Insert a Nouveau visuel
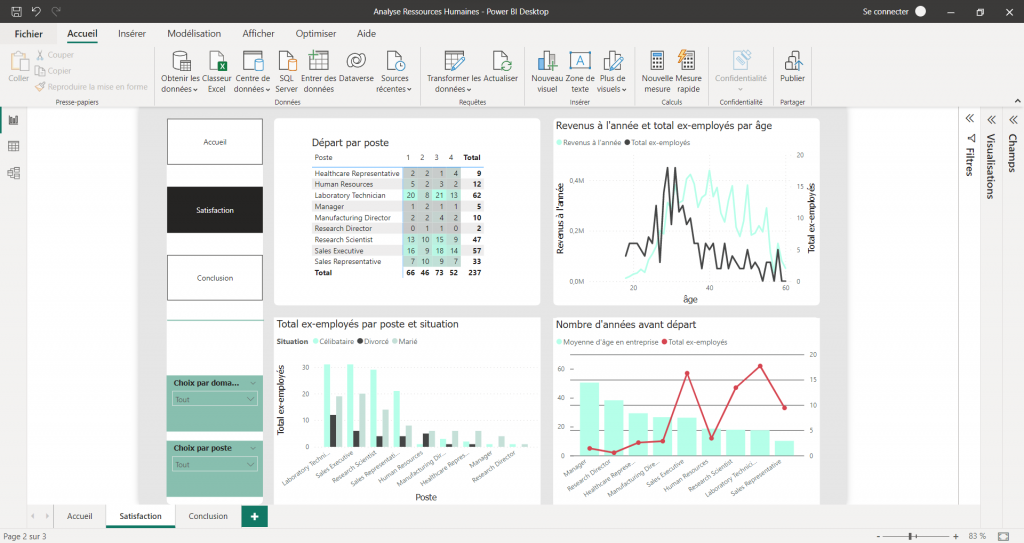This screenshot has width=1024, height=543. (x=547, y=71)
